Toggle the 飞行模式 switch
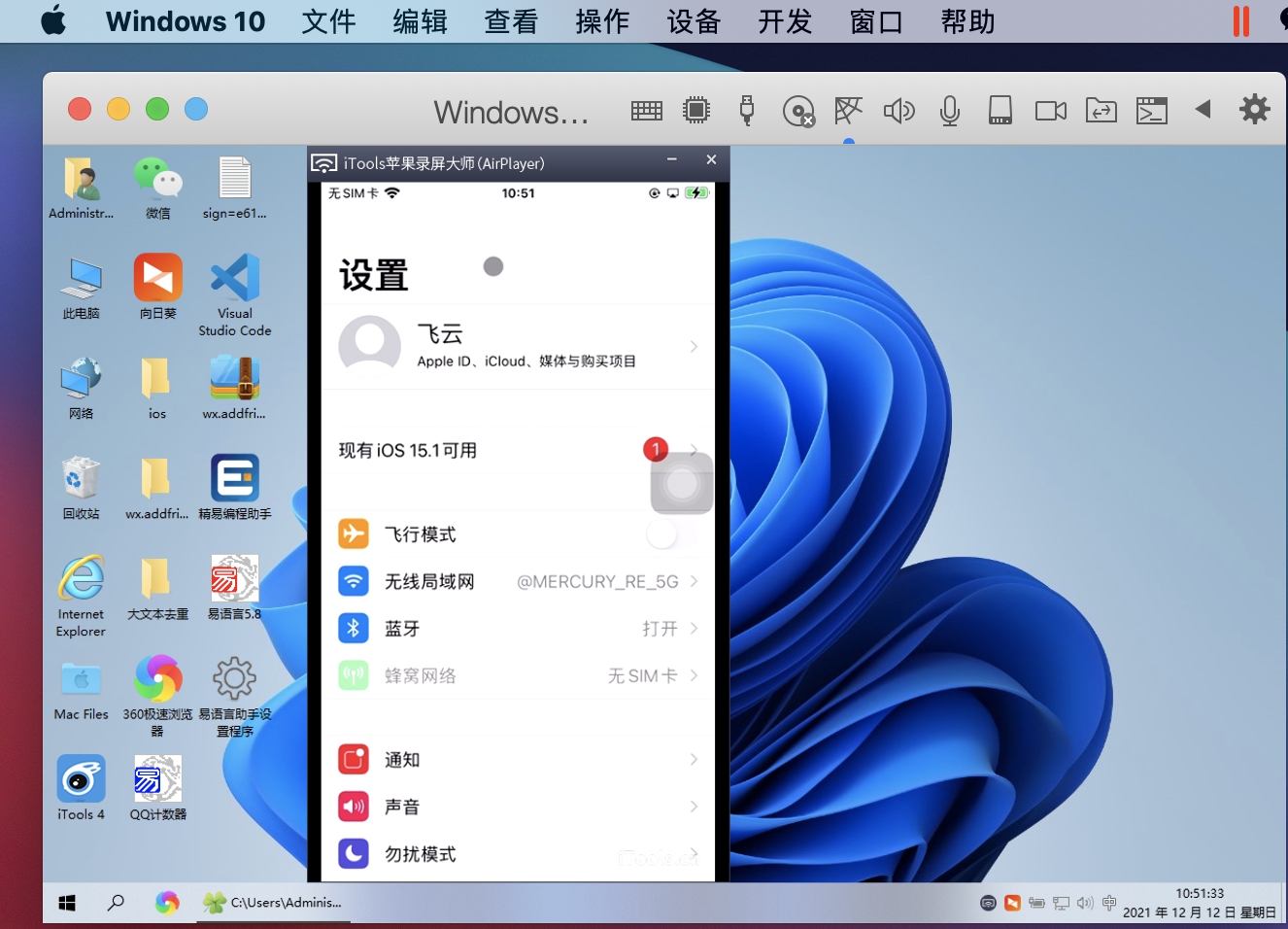1288x929 pixels. (670, 533)
